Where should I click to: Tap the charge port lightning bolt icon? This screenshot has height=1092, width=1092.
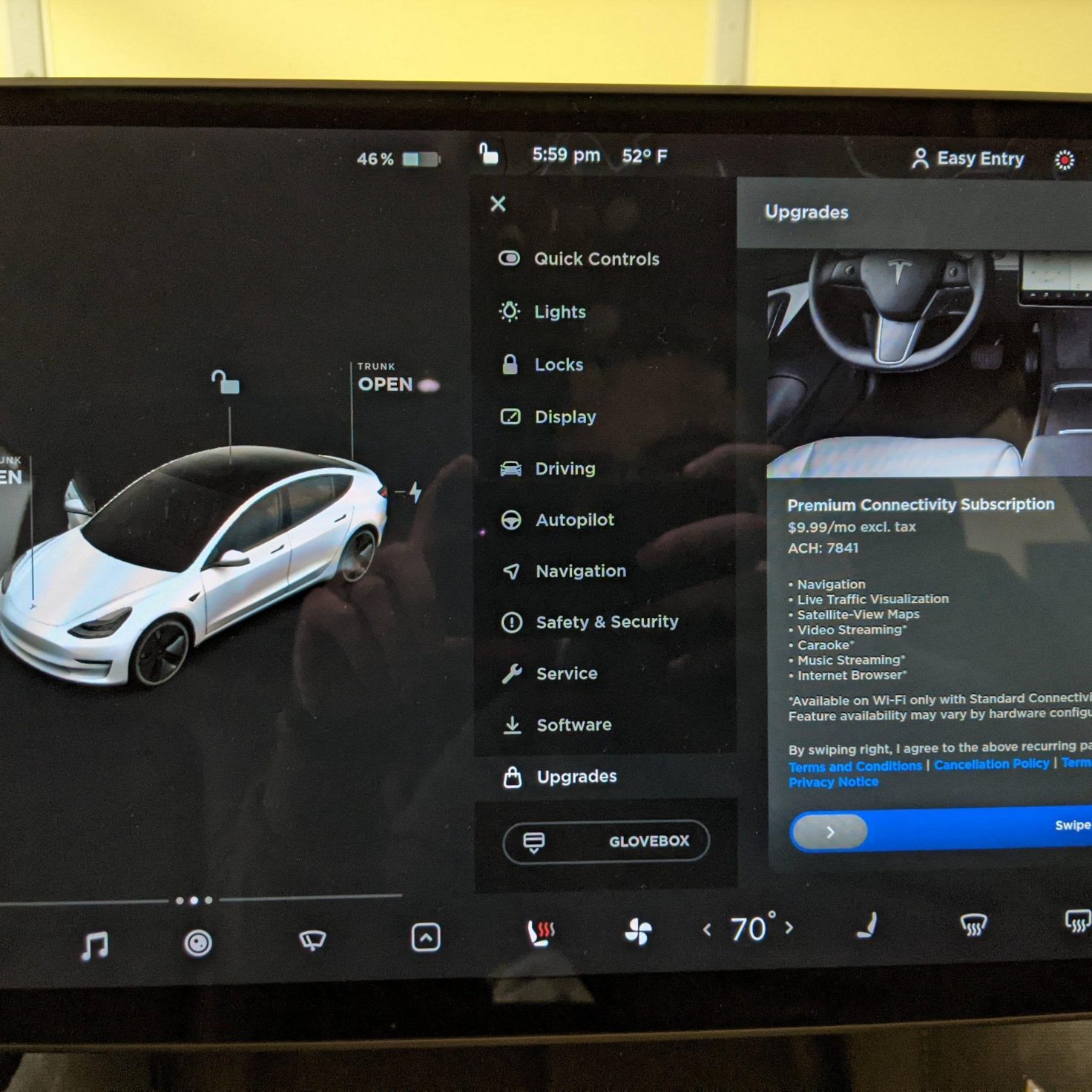coord(415,492)
